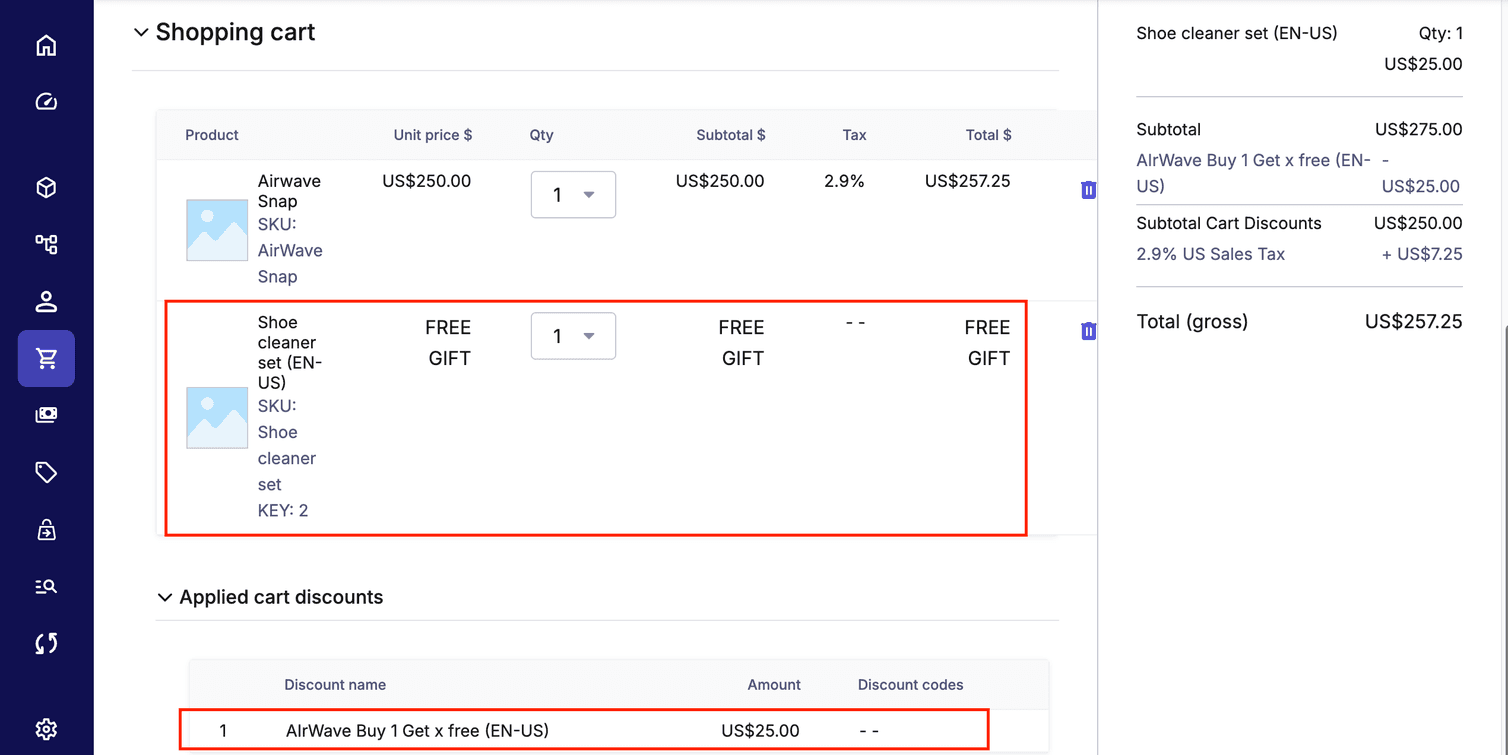The width and height of the screenshot is (1508, 755).
Task: Open the AIrWave Buy 1 Get x free discount row
Action: click(x=417, y=731)
